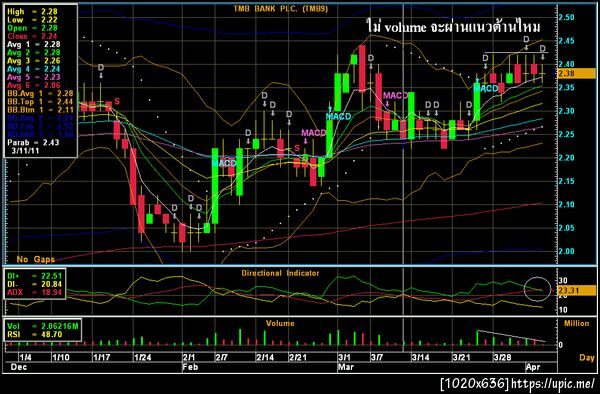Click the 30 level on Directional Indicator axis
600x394 pixels.
click(563, 281)
